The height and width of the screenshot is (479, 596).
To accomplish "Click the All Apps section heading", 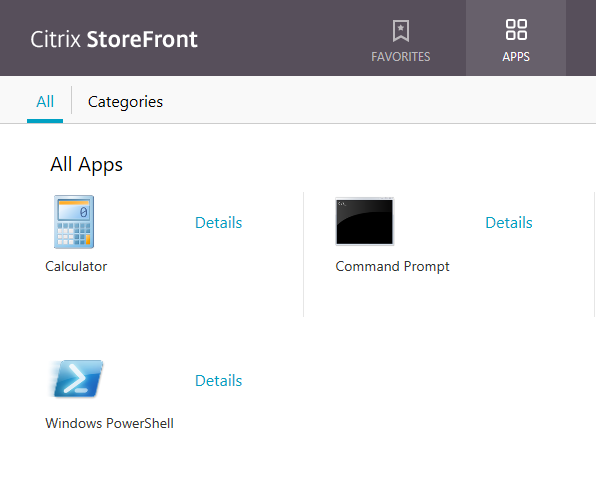I will pyautogui.click(x=86, y=165).
